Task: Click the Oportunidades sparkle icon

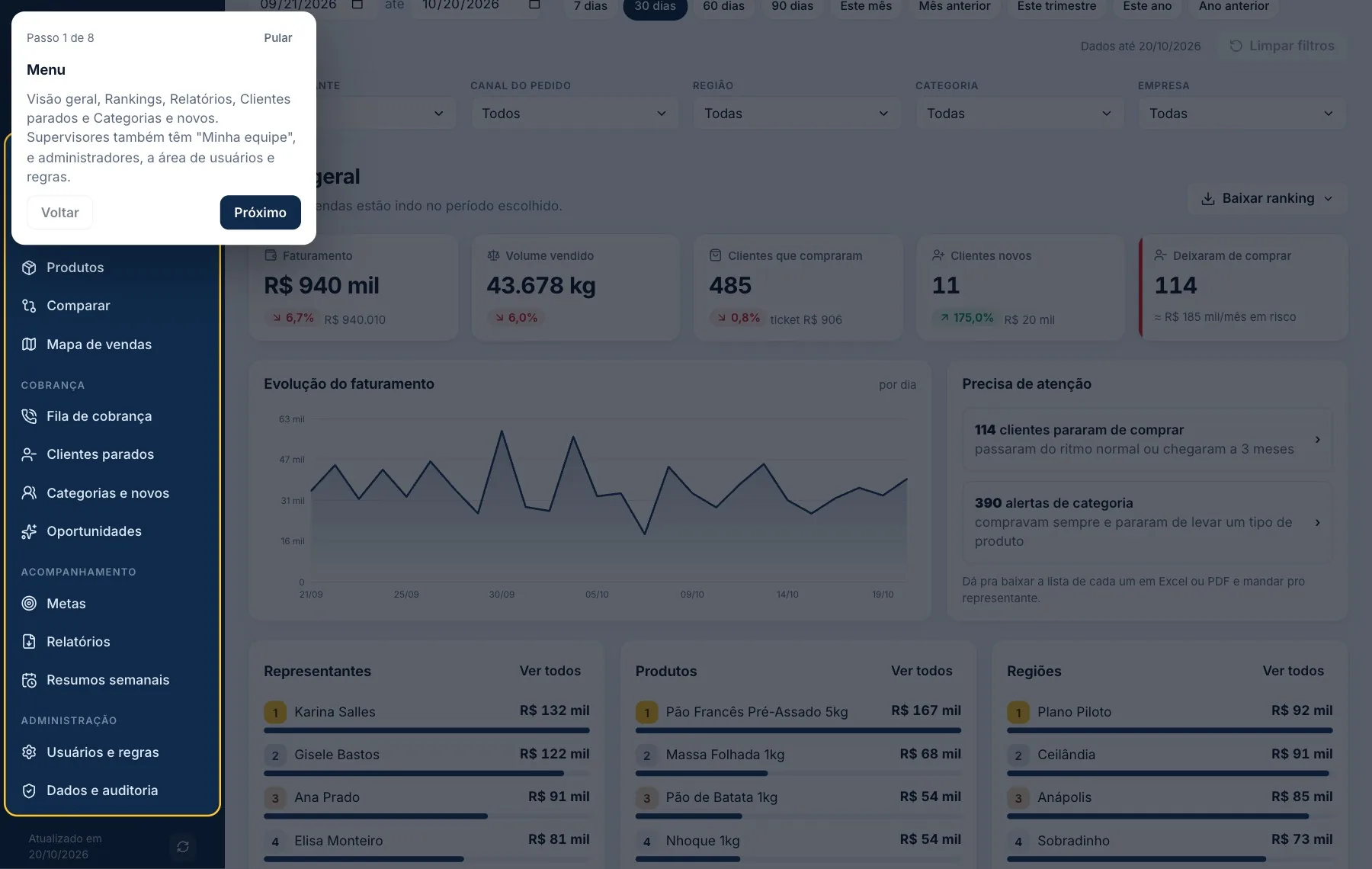Action: pyautogui.click(x=29, y=531)
